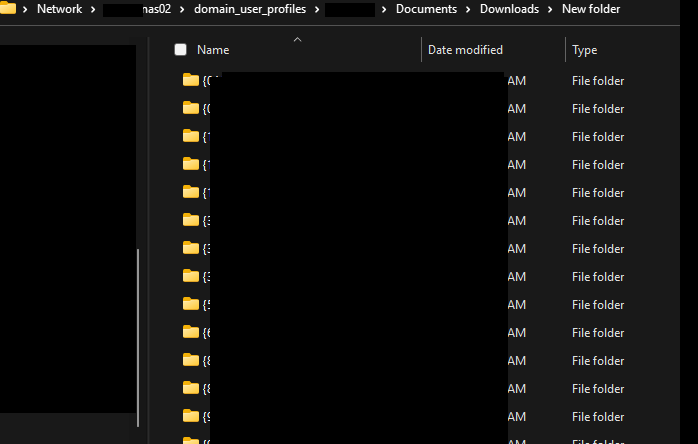Go to domain_user_profiles in the address path
Viewport: 698px width, 444px height.
[x=249, y=9]
